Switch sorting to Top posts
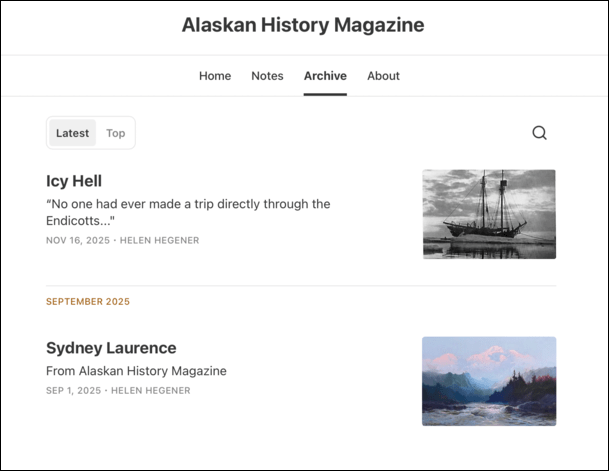Viewport: 609px width, 471px height. pos(116,133)
